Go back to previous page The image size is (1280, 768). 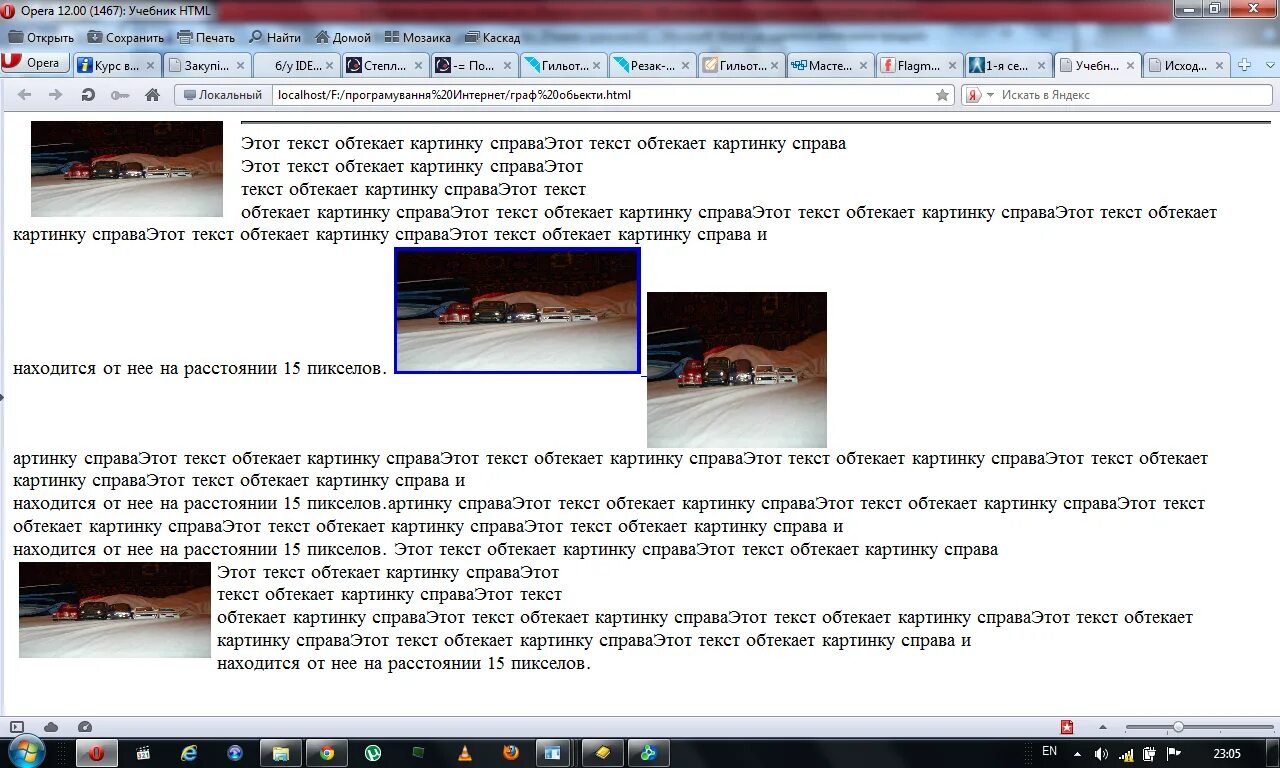(x=24, y=95)
